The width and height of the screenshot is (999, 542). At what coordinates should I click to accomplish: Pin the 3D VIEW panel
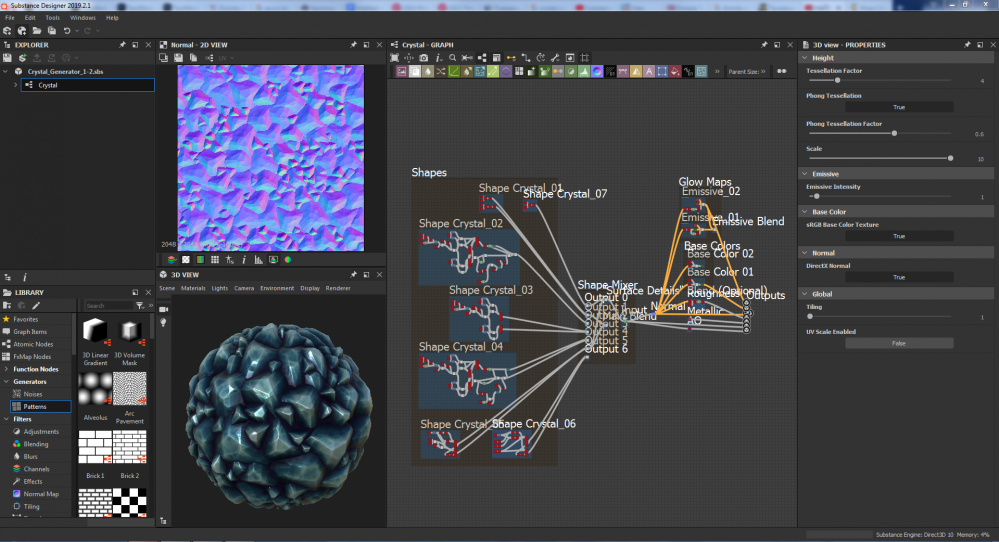(x=354, y=274)
